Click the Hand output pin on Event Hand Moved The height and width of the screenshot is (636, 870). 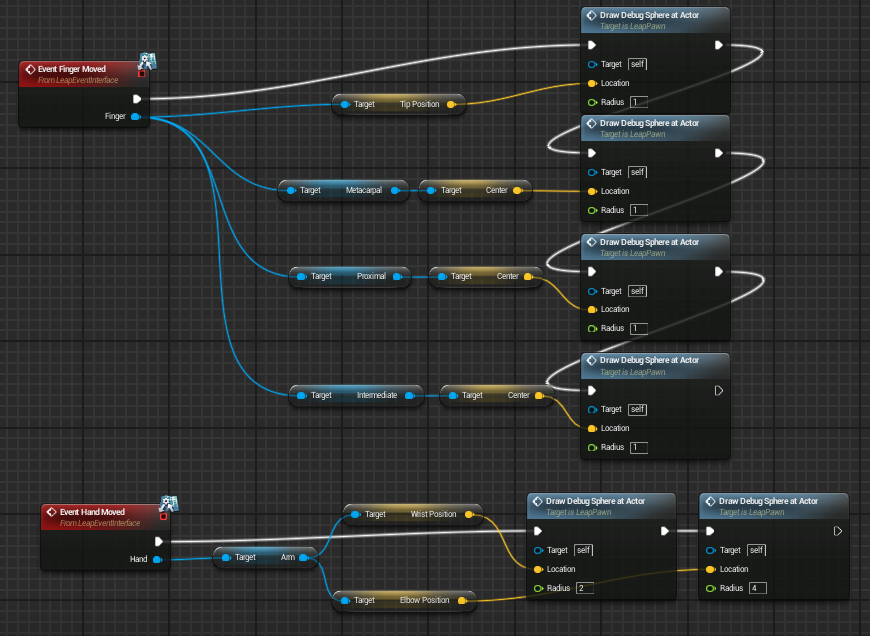pyautogui.click(x=157, y=559)
